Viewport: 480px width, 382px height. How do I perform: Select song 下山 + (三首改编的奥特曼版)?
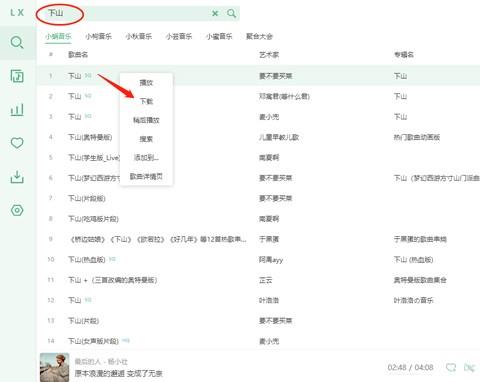pyautogui.click(x=258, y=280)
